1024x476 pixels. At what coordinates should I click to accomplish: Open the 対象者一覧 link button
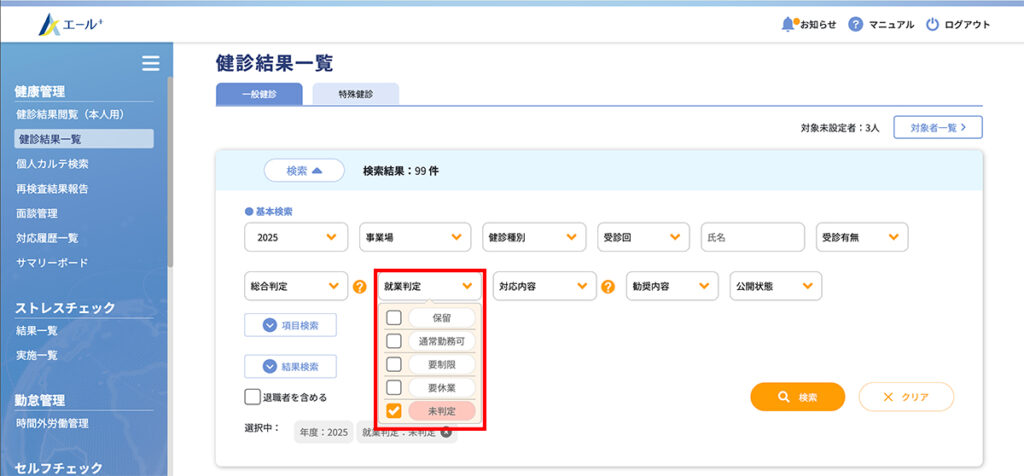(938, 127)
